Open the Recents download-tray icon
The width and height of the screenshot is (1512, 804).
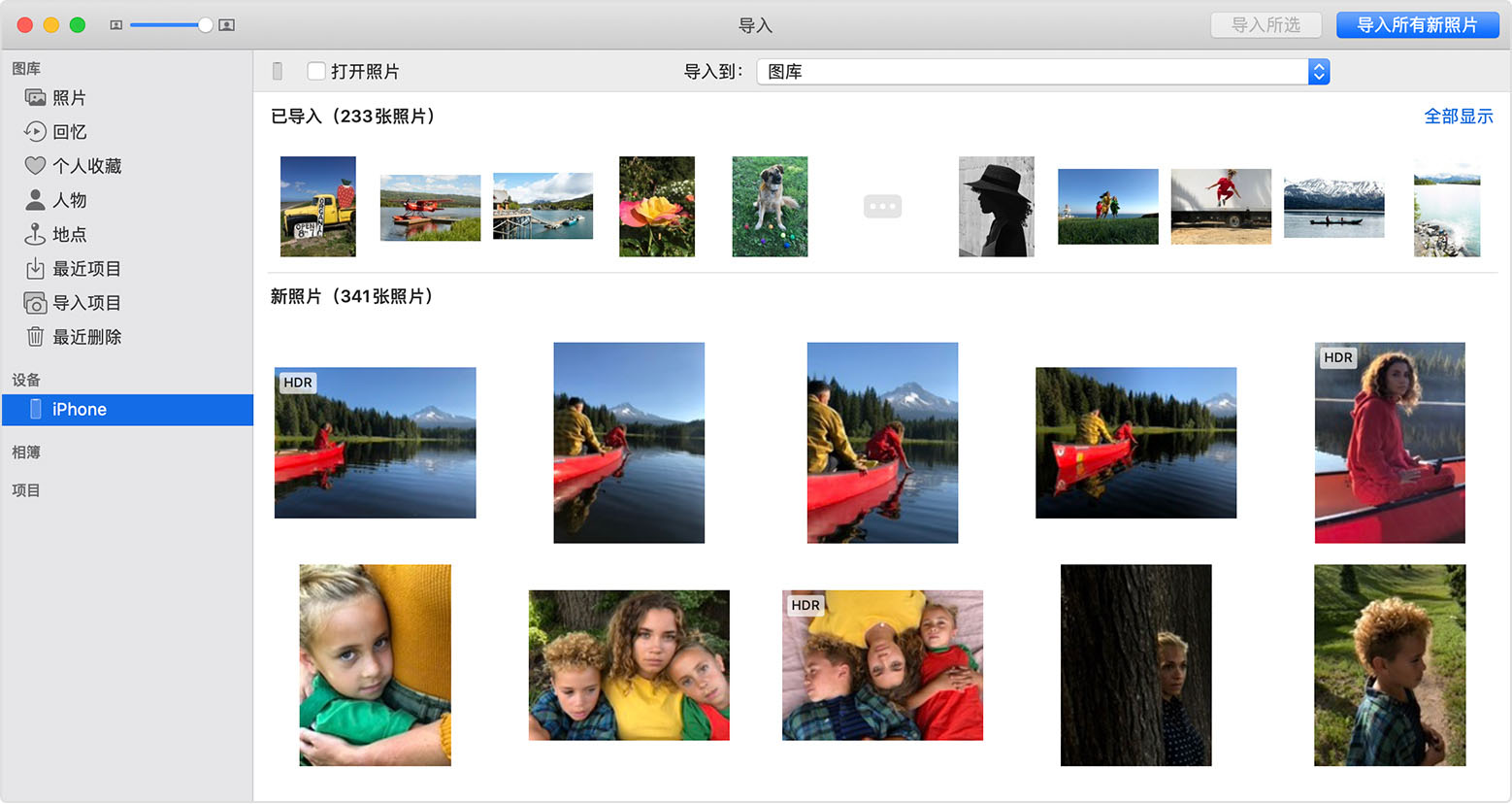click(35, 269)
